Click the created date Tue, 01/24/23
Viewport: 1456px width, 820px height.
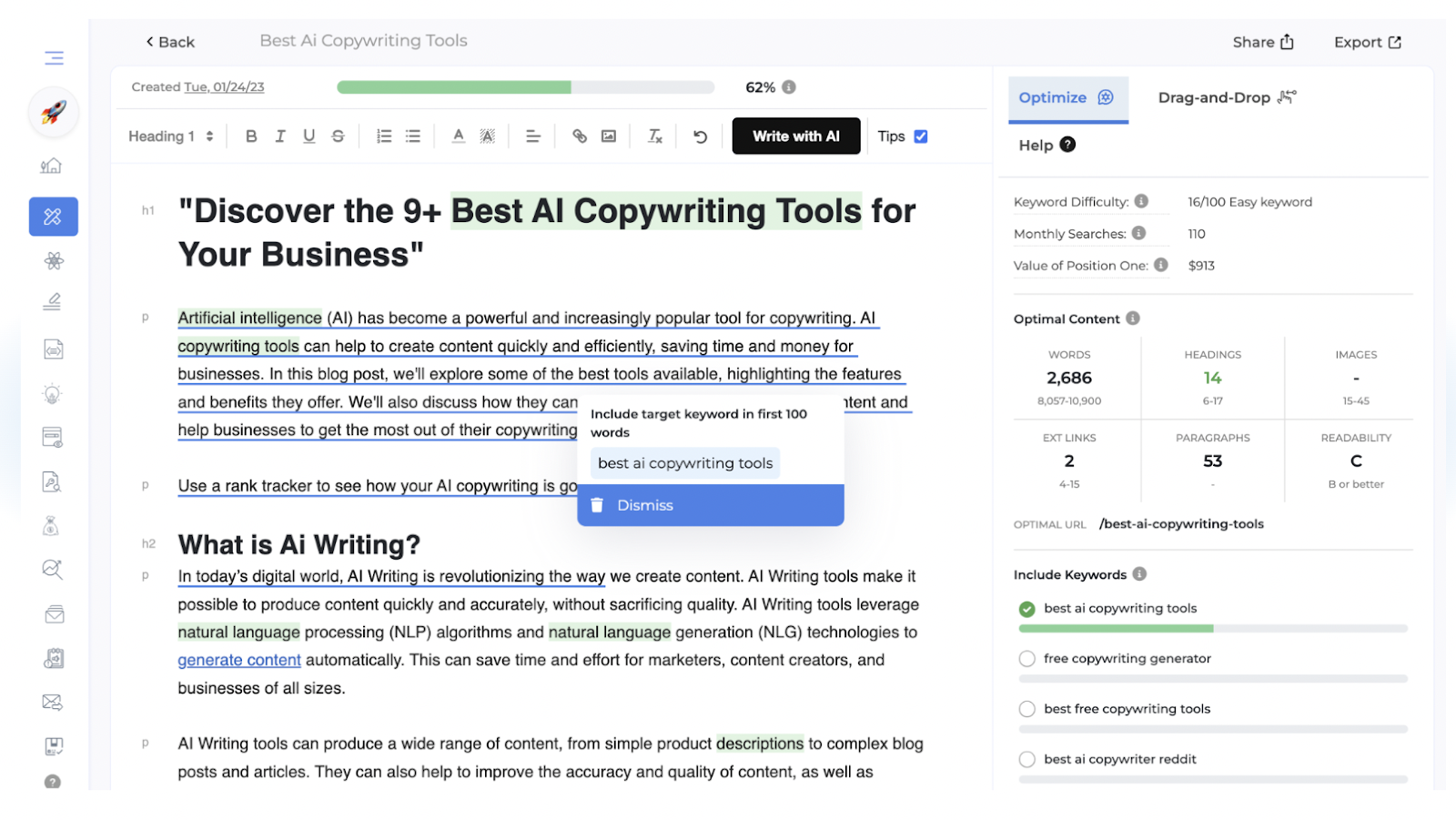click(224, 87)
